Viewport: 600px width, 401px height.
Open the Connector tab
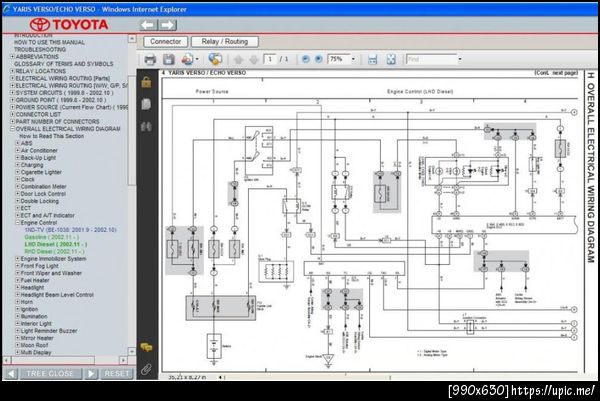[x=165, y=41]
